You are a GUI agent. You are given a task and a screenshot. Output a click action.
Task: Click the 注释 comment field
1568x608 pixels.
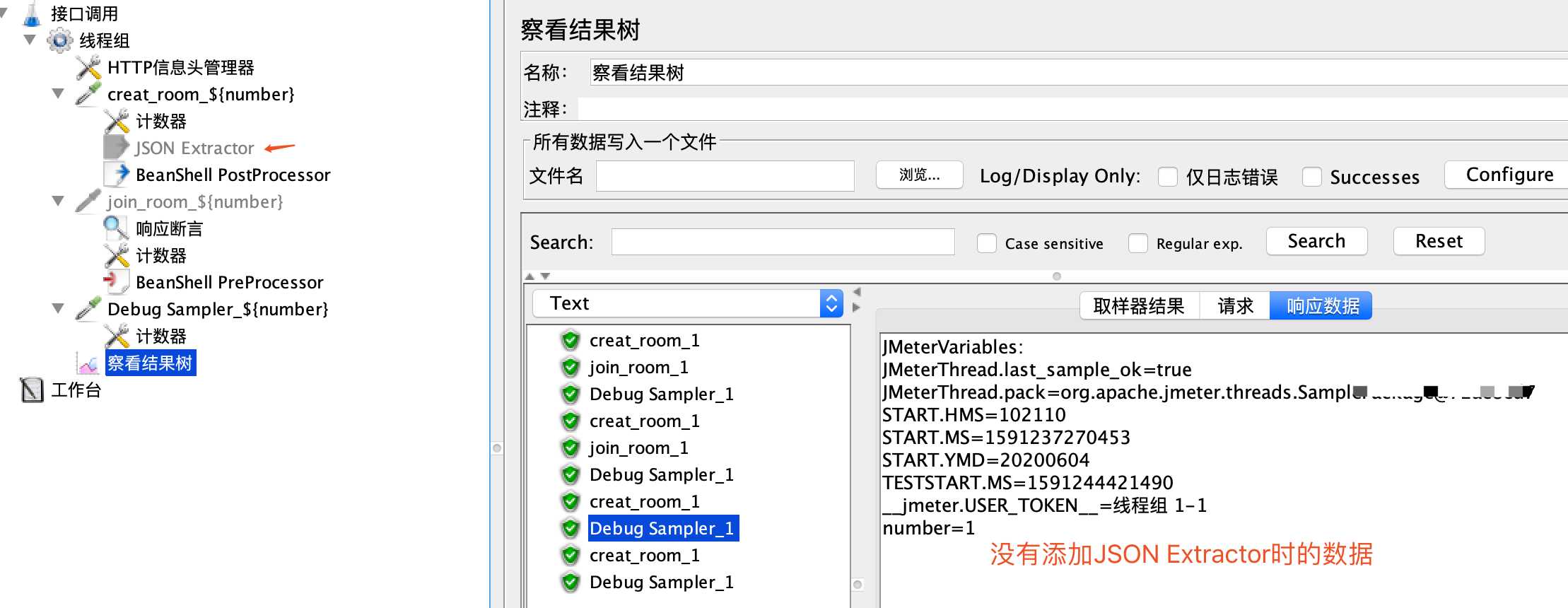tap(1073, 109)
